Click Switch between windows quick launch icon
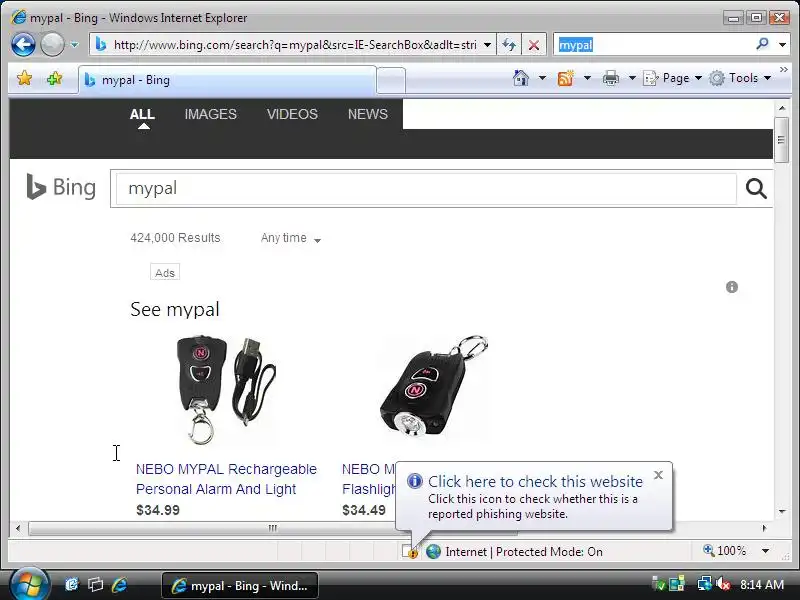This screenshot has height=600, width=800. click(95, 585)
